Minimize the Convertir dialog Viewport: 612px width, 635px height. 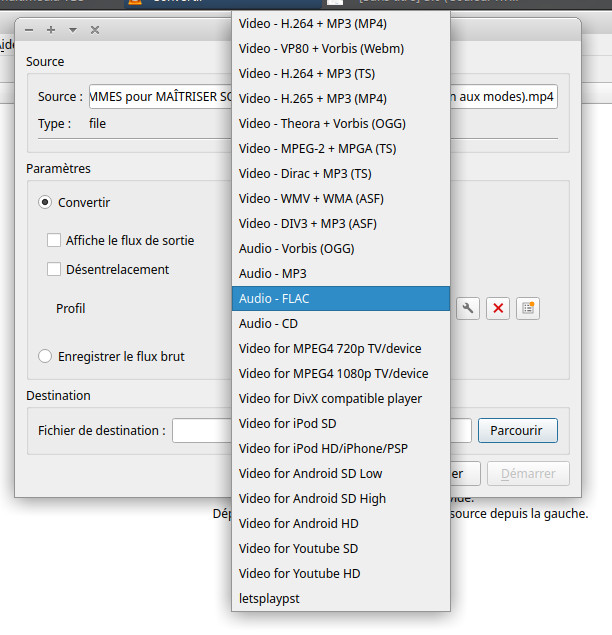(29, 30)
